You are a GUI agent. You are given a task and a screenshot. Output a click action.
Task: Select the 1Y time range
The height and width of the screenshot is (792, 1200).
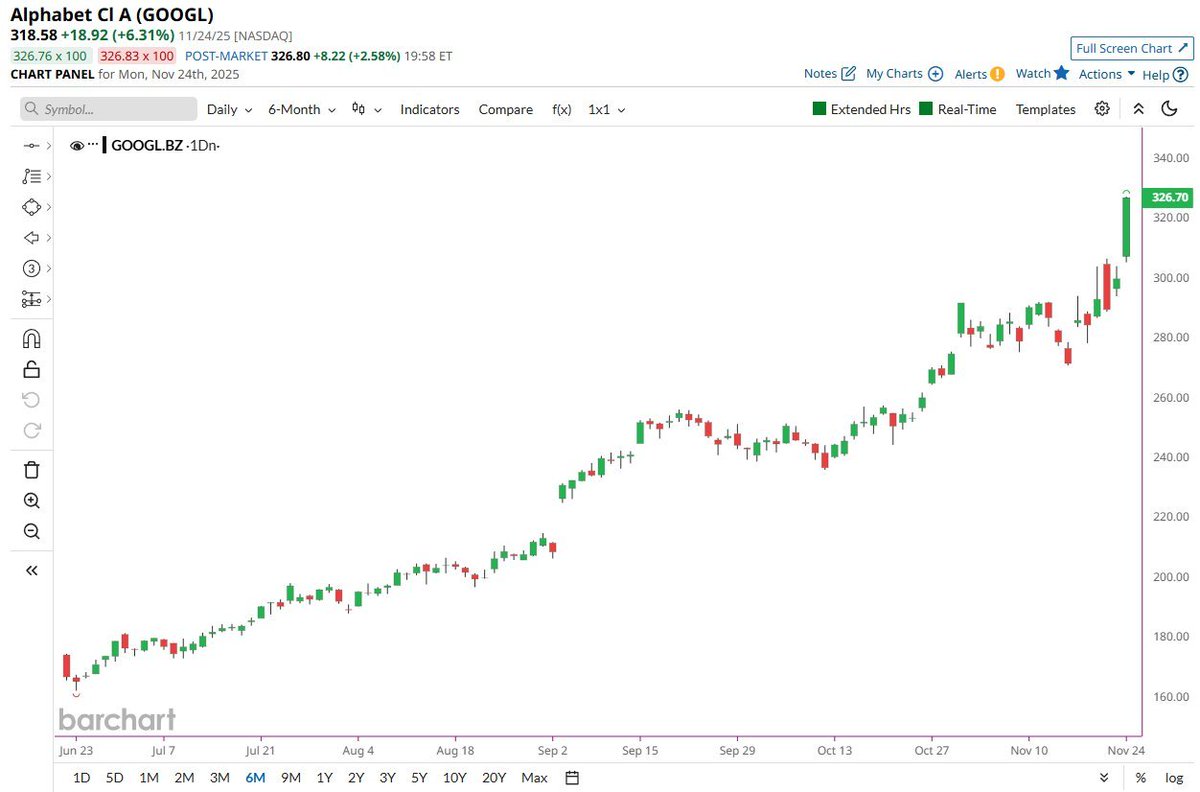[324, 777]
